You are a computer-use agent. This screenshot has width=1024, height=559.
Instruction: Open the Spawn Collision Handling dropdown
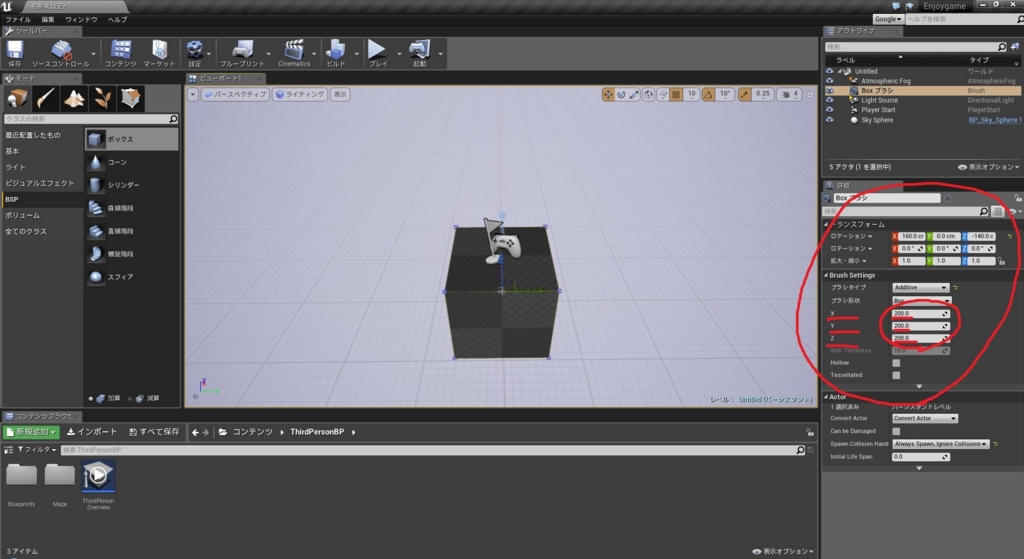940,444
